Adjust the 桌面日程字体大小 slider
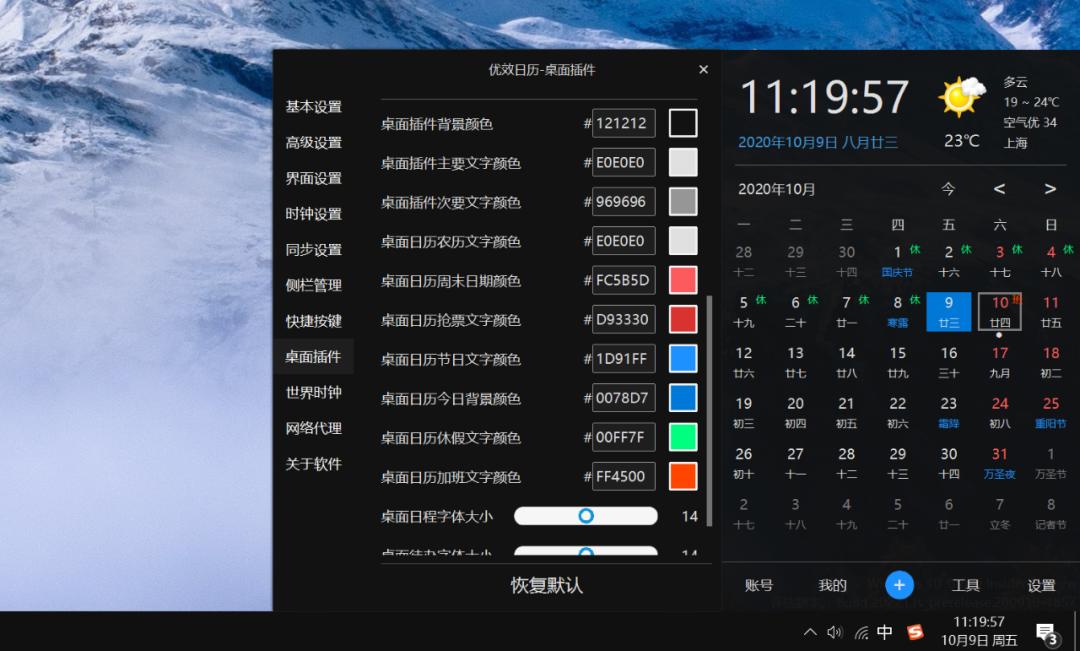 point(585,515)
